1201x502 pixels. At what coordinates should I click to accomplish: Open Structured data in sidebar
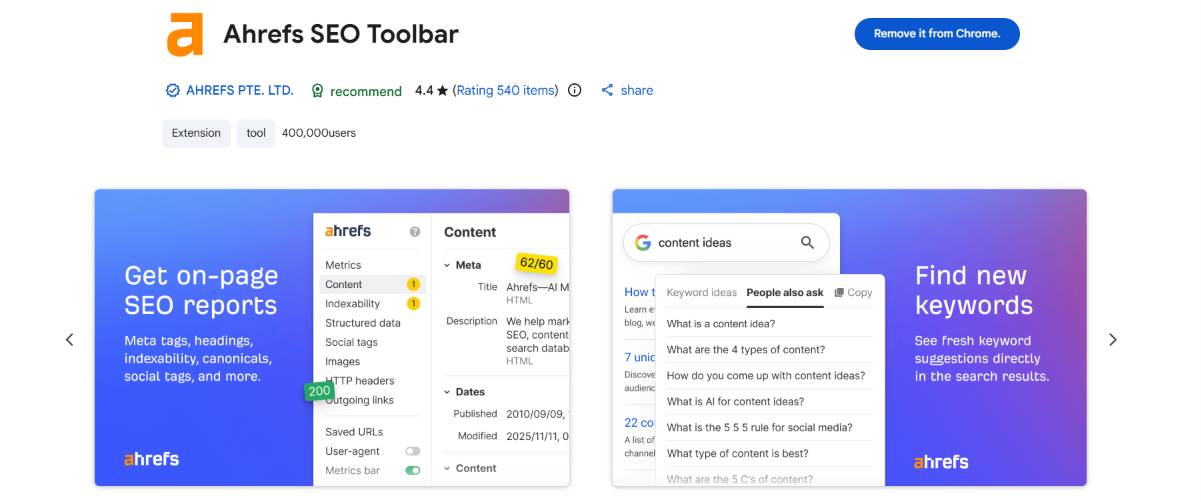363,323
